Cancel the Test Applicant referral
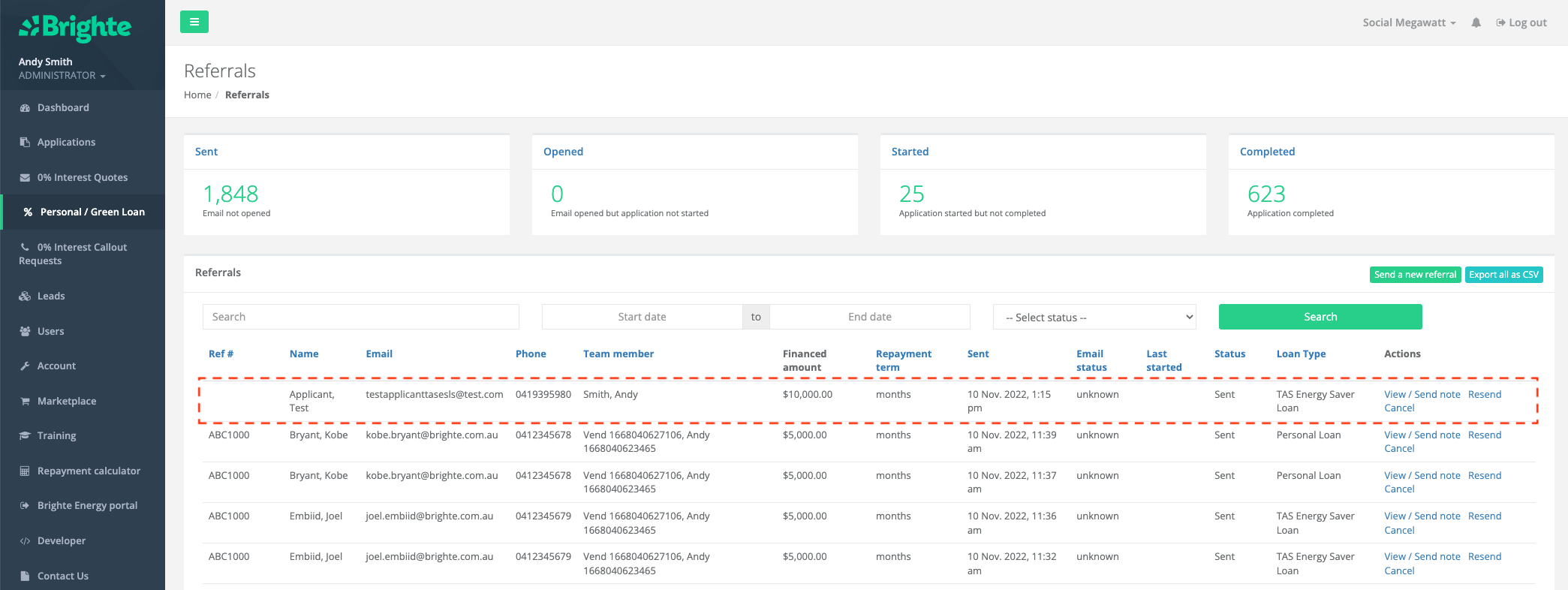This screenshot has width=1568, height=590. click(x=1398, y=408)
